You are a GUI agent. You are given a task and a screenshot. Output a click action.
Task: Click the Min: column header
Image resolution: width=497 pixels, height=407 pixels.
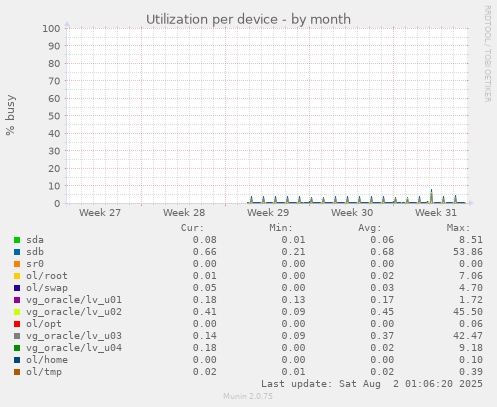coord(281,228)
